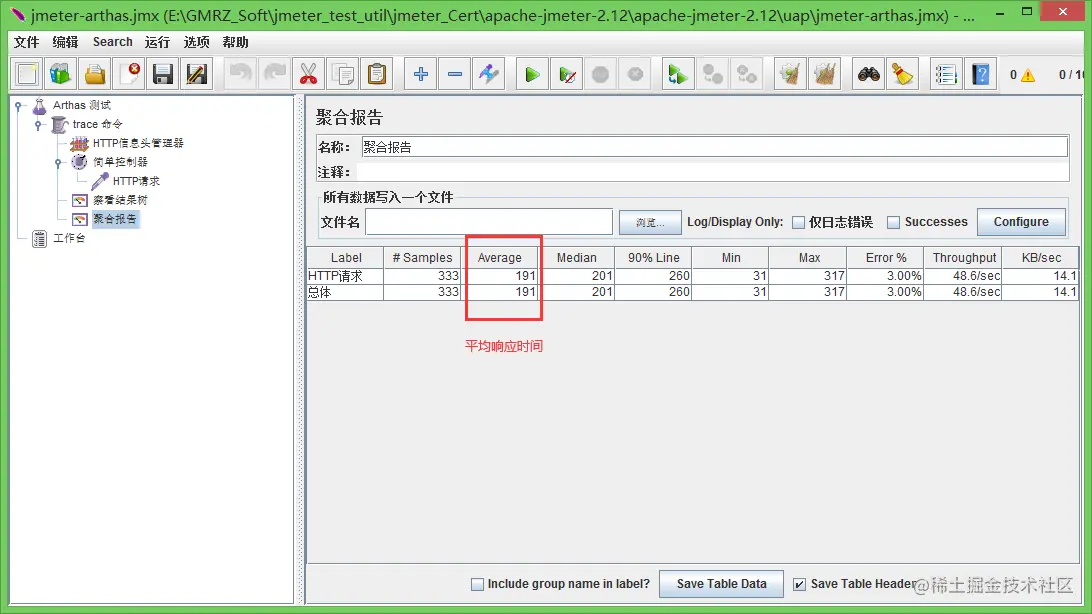The image size is (1092, 614).
Task: Open the 帮助 menu
Action: 235,42
